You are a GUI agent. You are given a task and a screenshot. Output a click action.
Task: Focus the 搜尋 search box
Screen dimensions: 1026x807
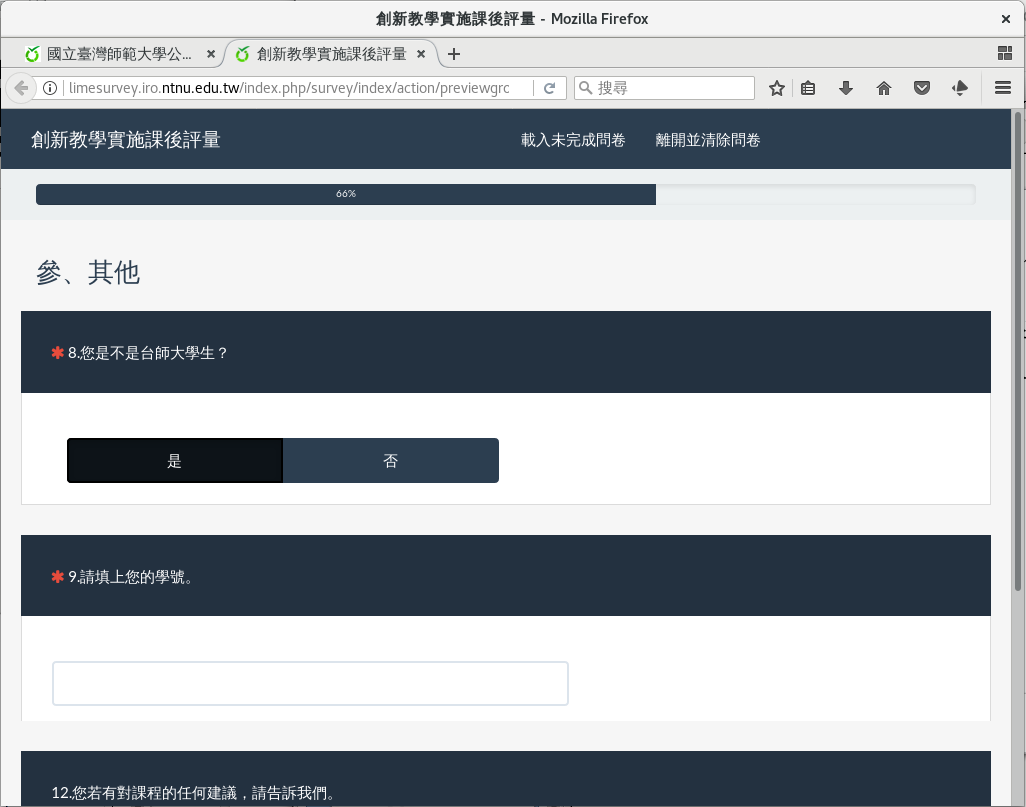click(x=664, y=88)
